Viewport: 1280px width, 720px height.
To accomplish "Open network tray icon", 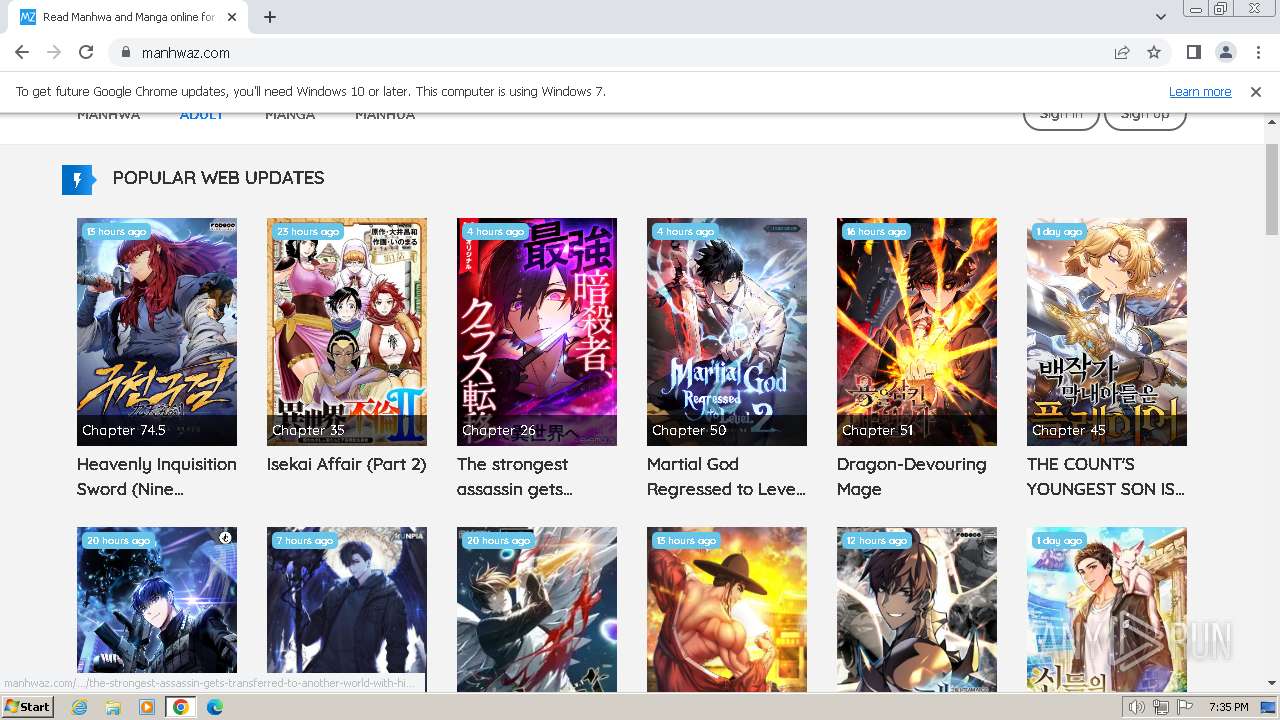I will (1160, 707).
